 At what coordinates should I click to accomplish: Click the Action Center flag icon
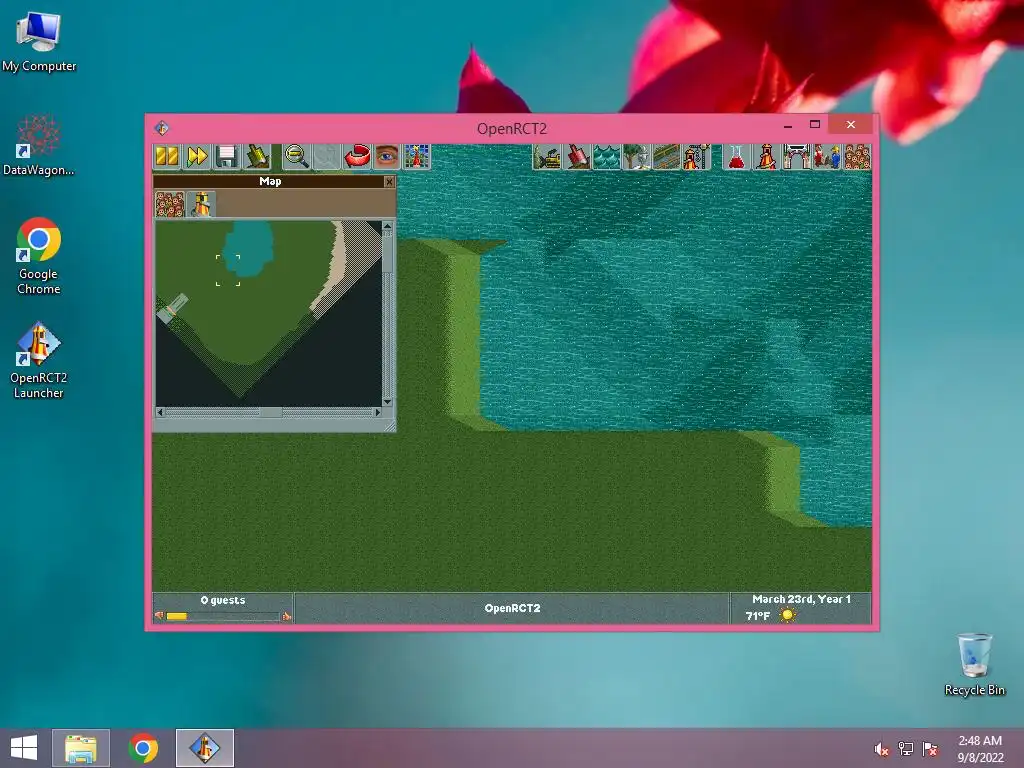click(x=930, y=749)
